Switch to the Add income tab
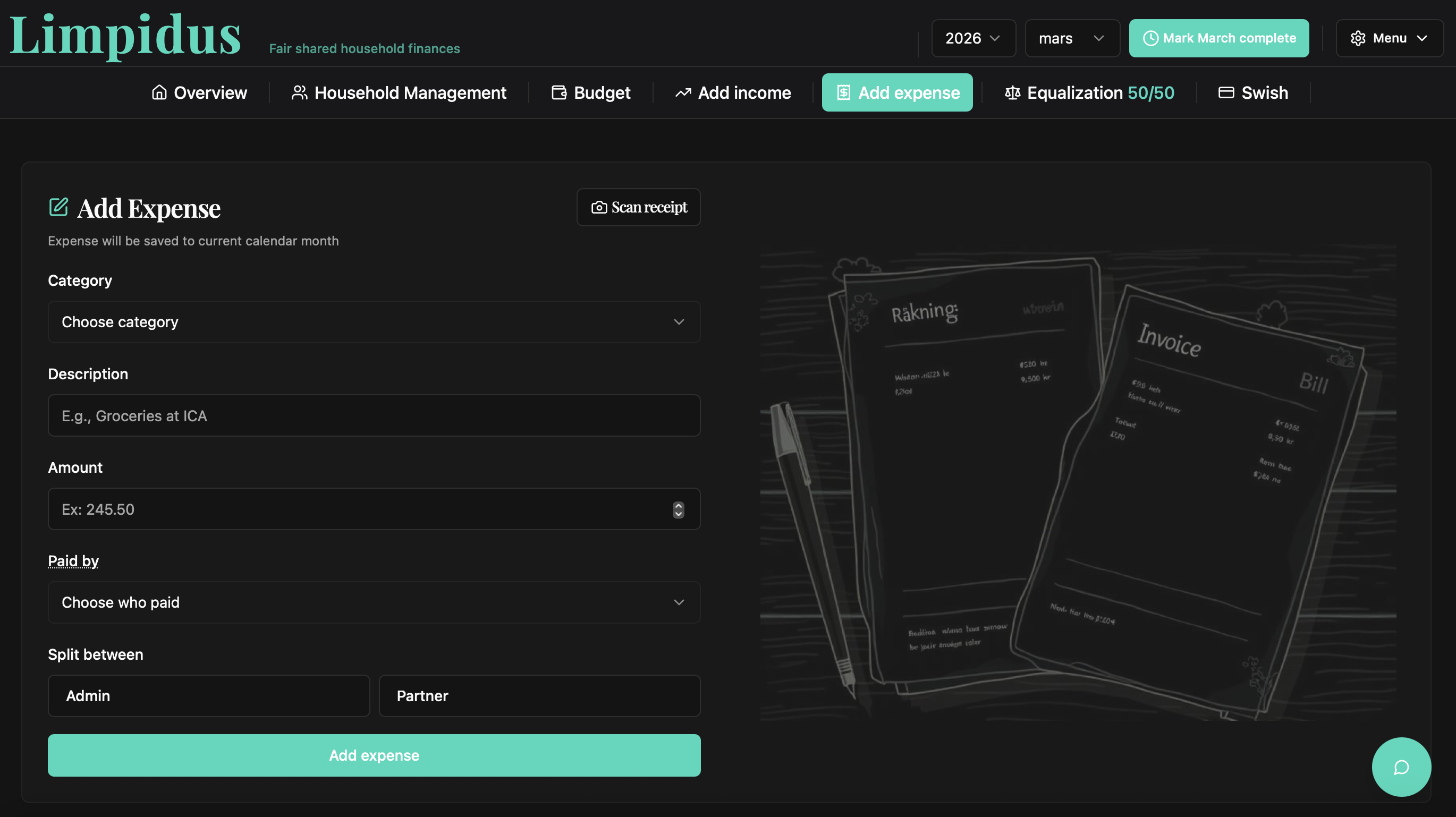This screenshot has height=817, width=1456. [x=733, y=92]
